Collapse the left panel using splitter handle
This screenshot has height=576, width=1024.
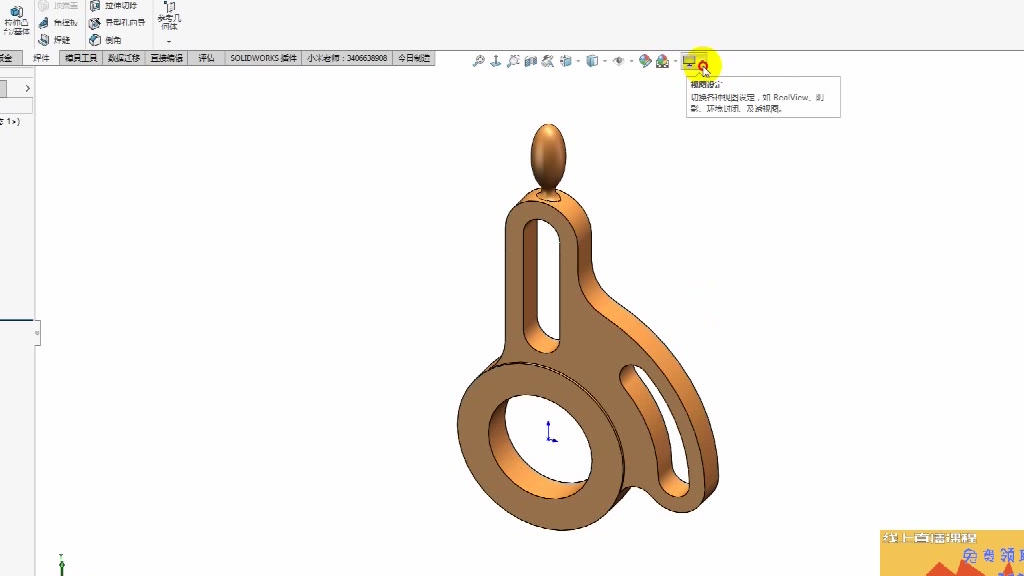(x=37, y=333)
